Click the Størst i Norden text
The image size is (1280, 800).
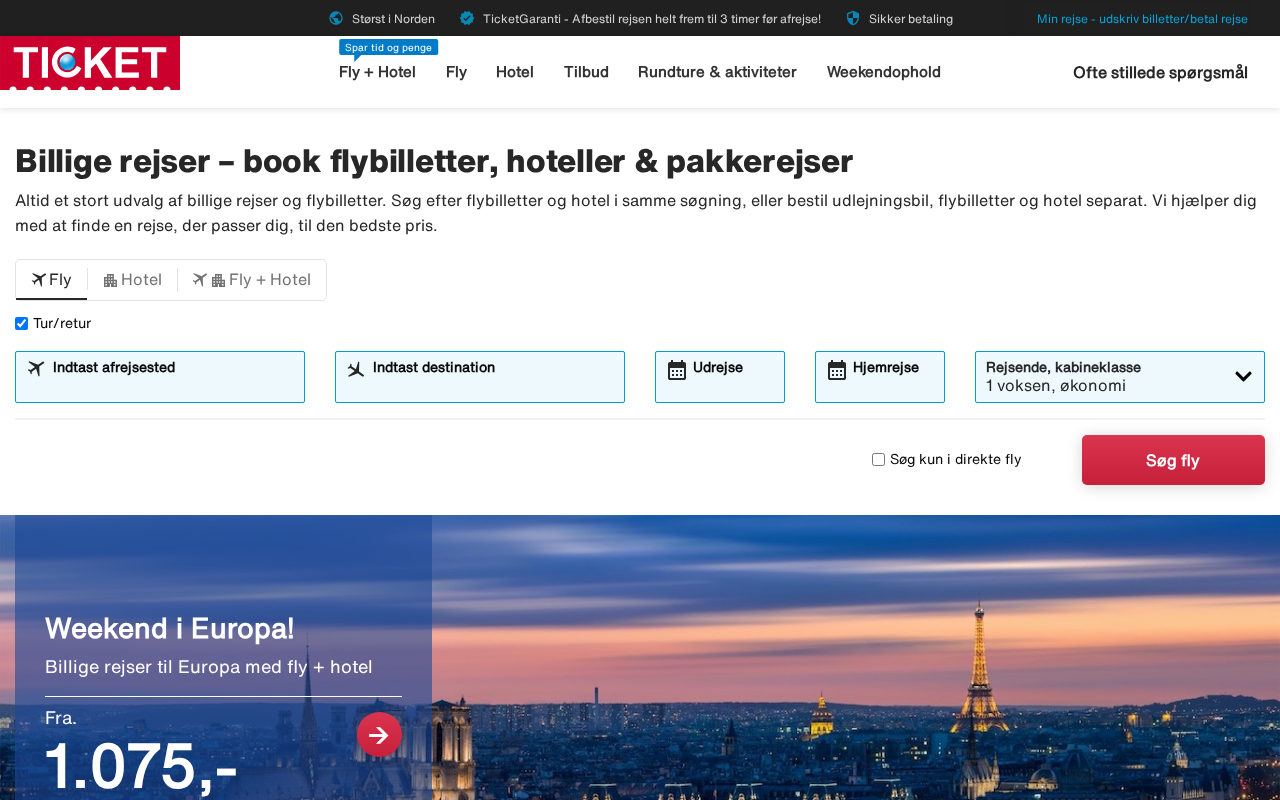[393, 19]
